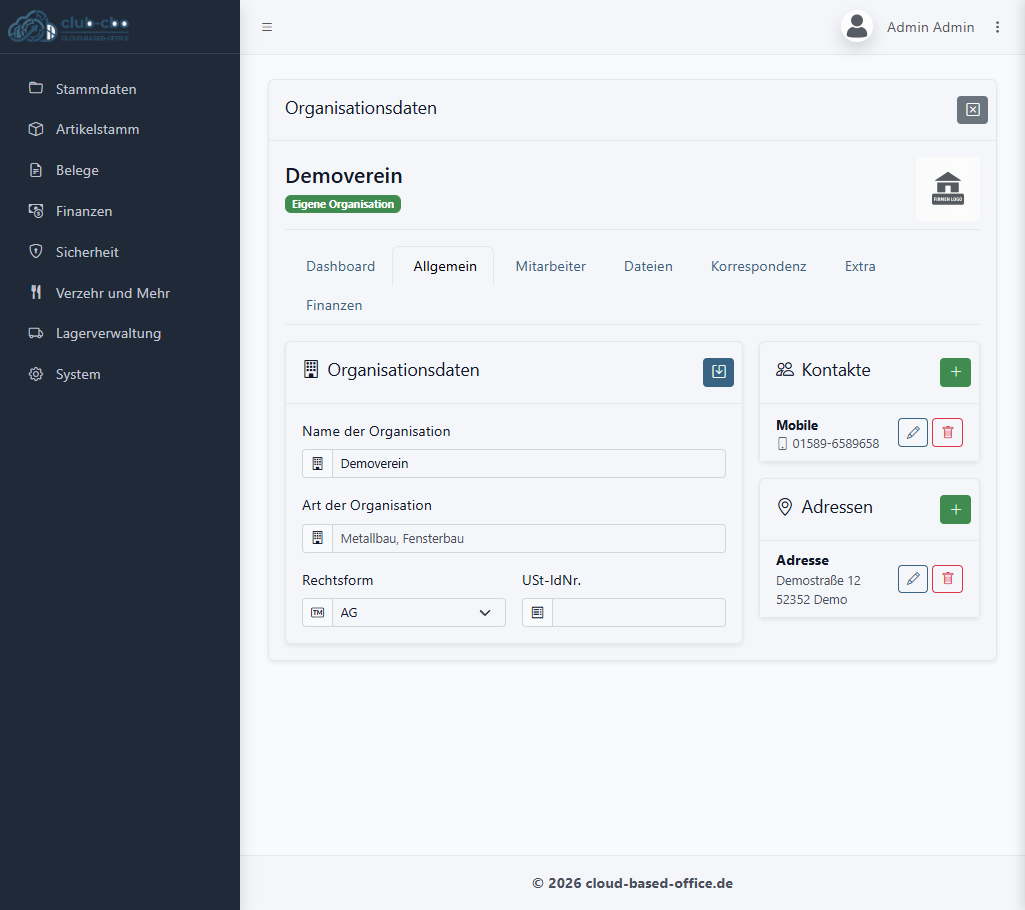The height and width of the screenshot is (910, 1025).
Task: Click the Adressen panel heading
Action: point(837,507)
